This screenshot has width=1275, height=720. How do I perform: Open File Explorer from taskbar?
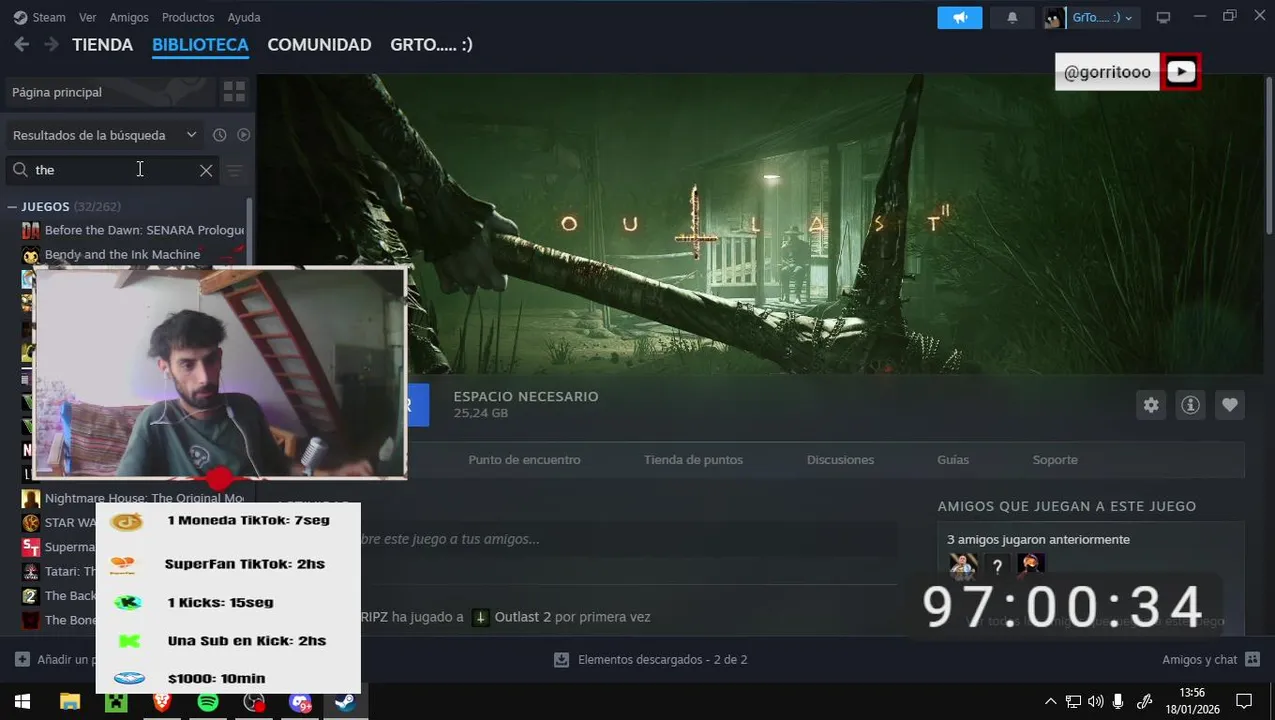click(x=69, y=702)
